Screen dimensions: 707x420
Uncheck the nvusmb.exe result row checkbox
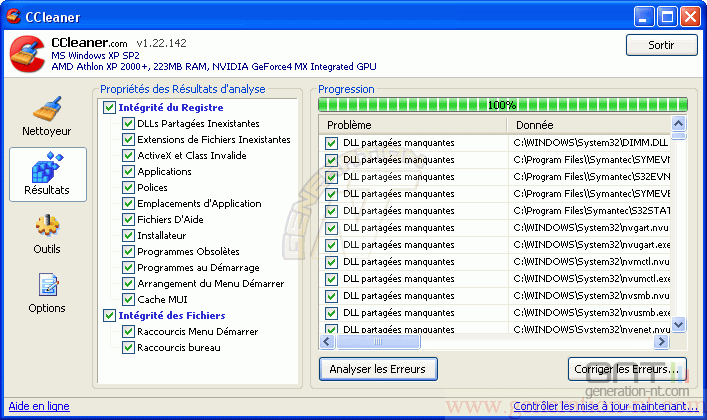pyautogui.click(x=331, y=313)
